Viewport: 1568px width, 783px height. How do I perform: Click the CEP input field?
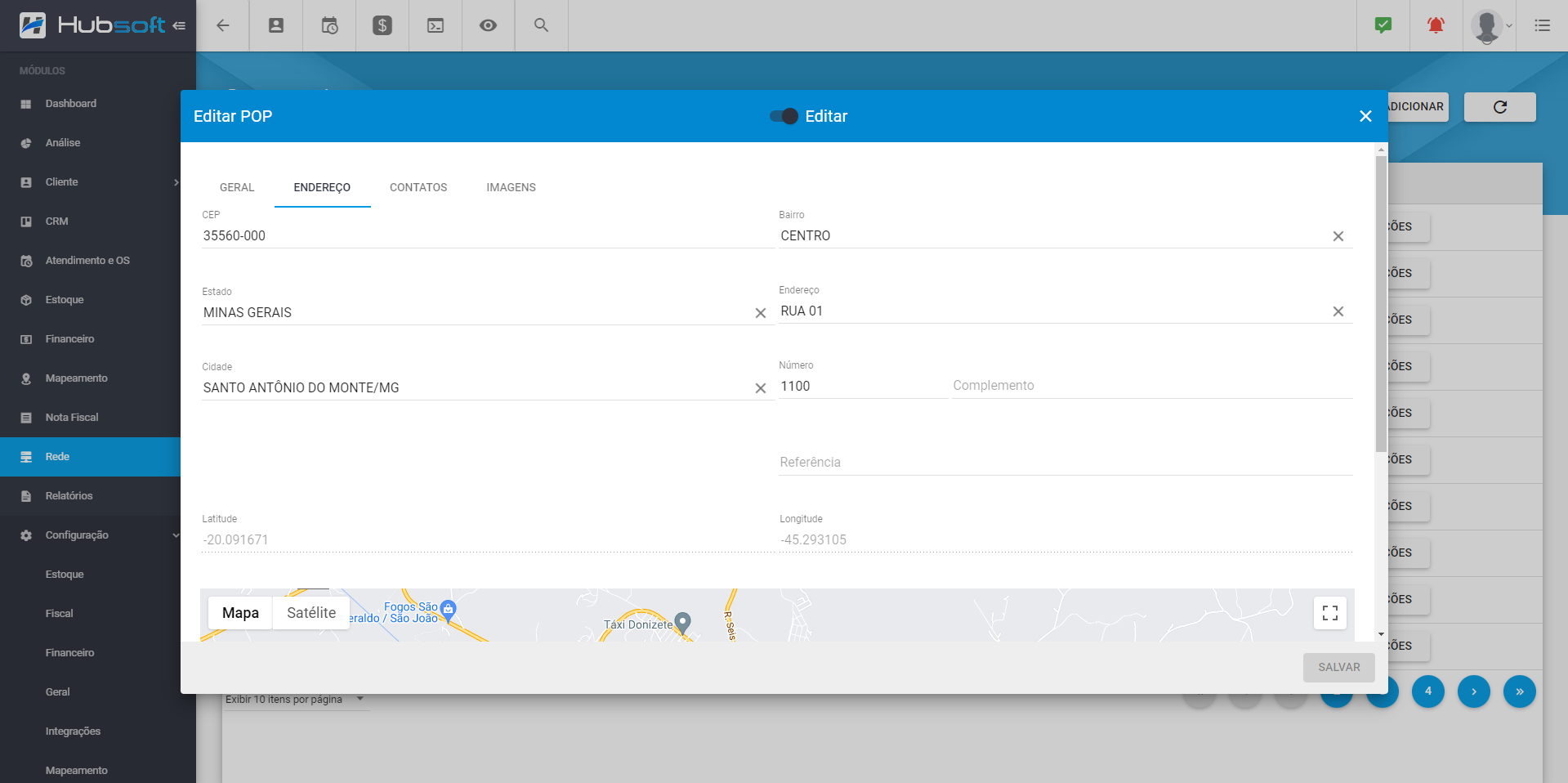tap(487, 236)
